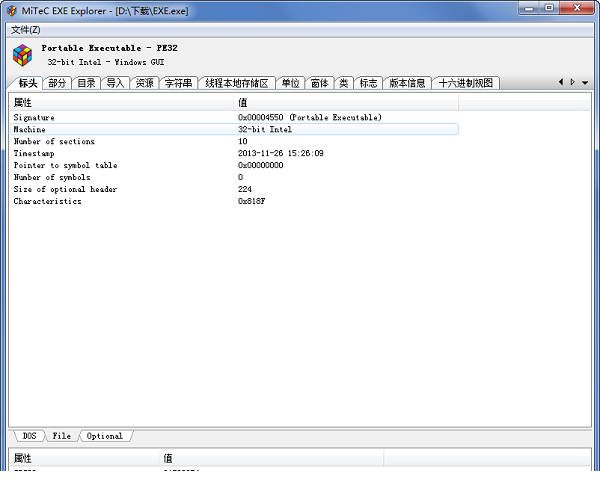Image resolution: width=600 pixels, height=489 pixels.
Task: Switch to the 部分 tab
Action: tap(57, 83)
